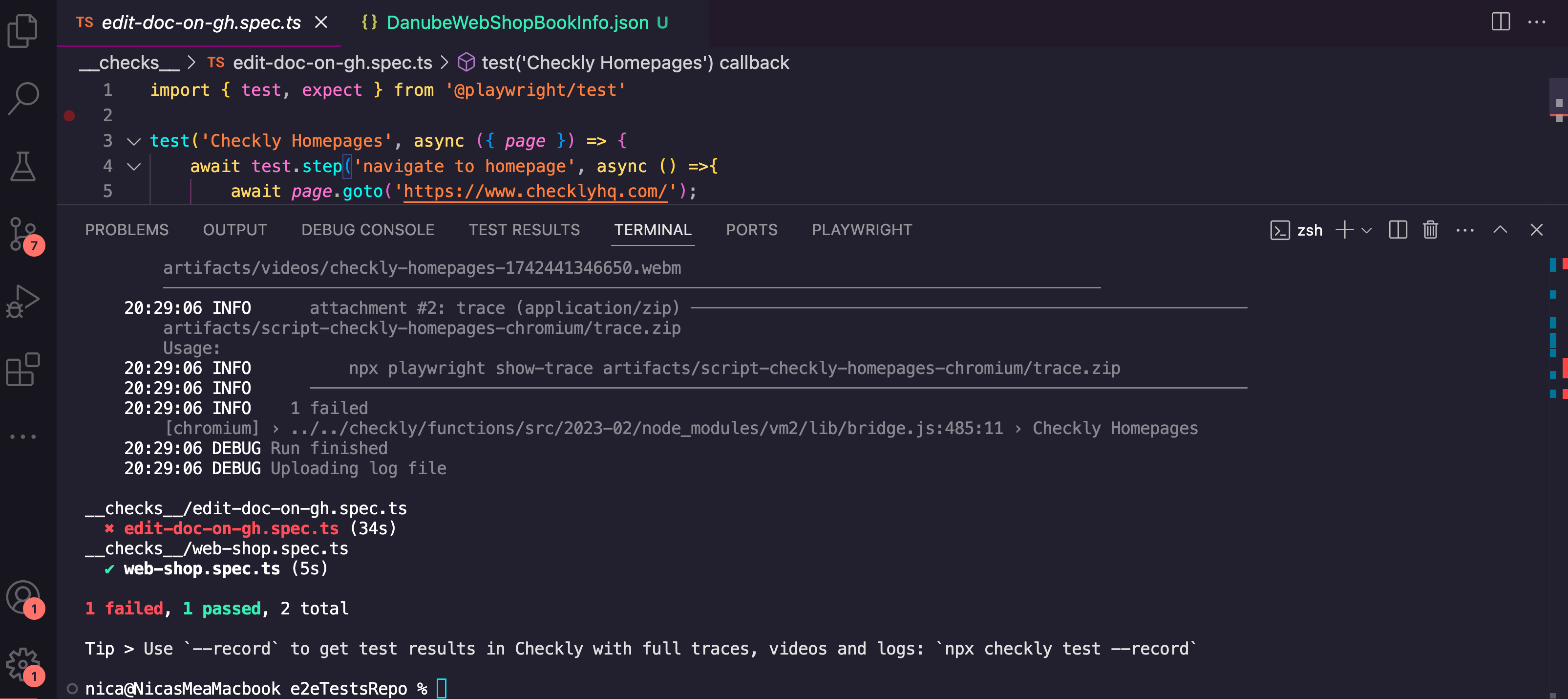Image resolution: width=1568 pixels, height=699 pixels.
Task: Open the launch profile dropdown next to zsh
Action: point(1368,231)
